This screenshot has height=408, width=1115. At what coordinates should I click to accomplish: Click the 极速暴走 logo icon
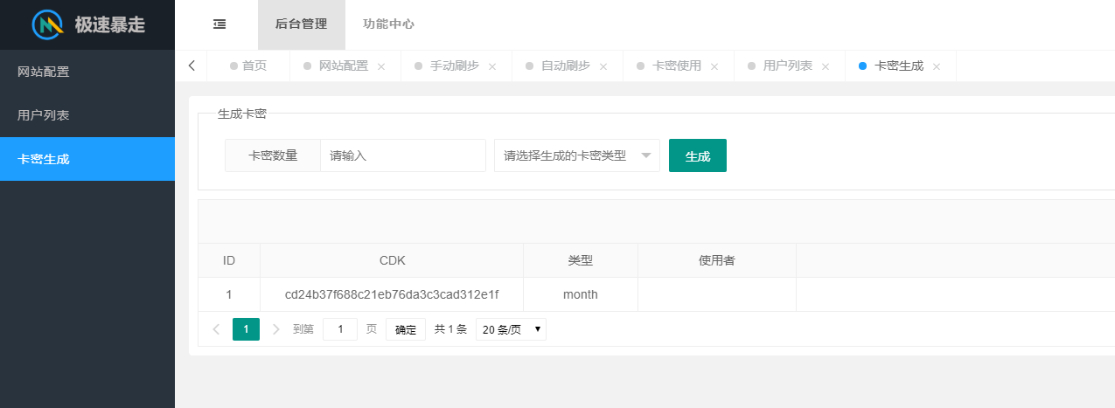point(48,25)
